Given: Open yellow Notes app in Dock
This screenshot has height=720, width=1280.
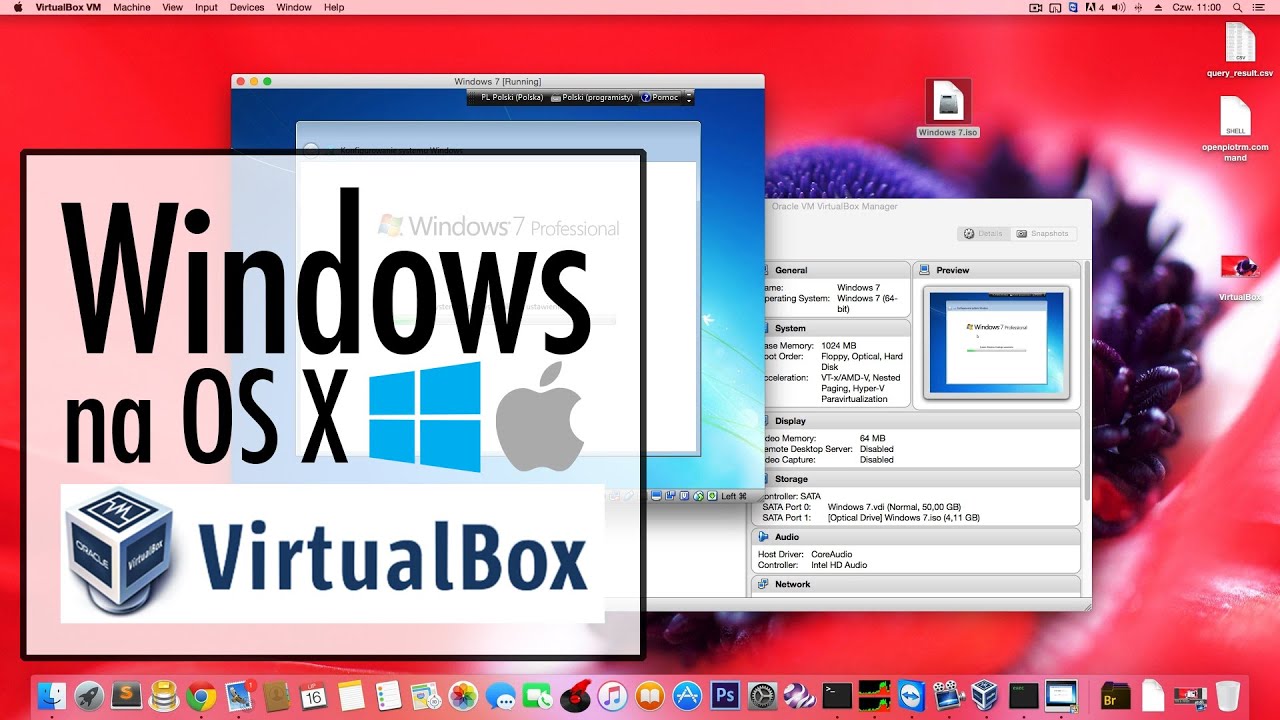Looking at the screenshot, I should [x=351, y=696].
